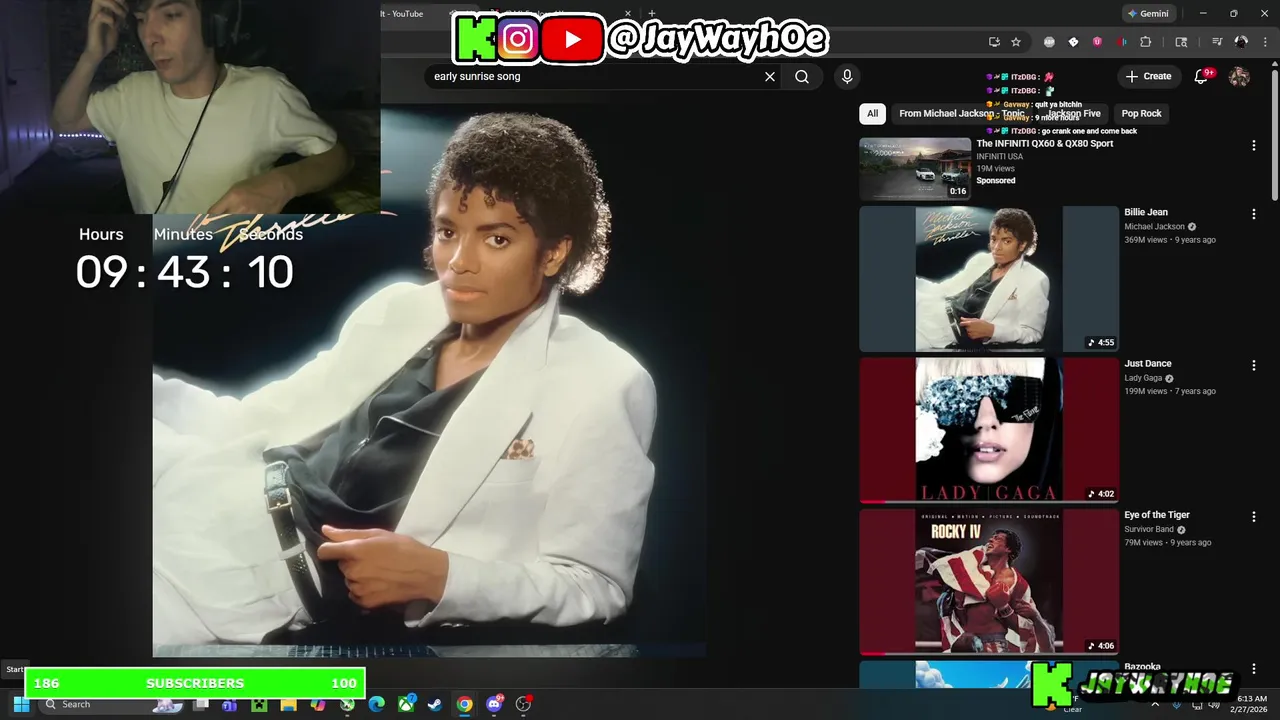Open the Windows Start menu
Viewport: 1280px width, 720px height.
click(x=21, y=704)
